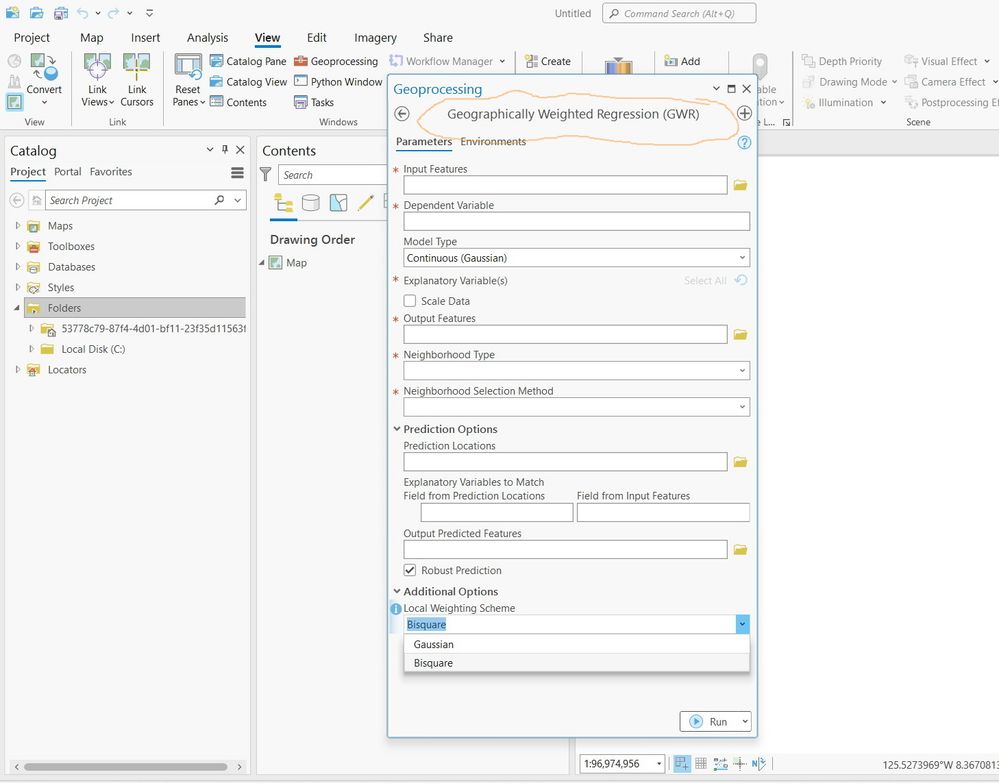999x783 pixels.
Task: Browse for Output Predicted Features folder
Action: point(740,549)
